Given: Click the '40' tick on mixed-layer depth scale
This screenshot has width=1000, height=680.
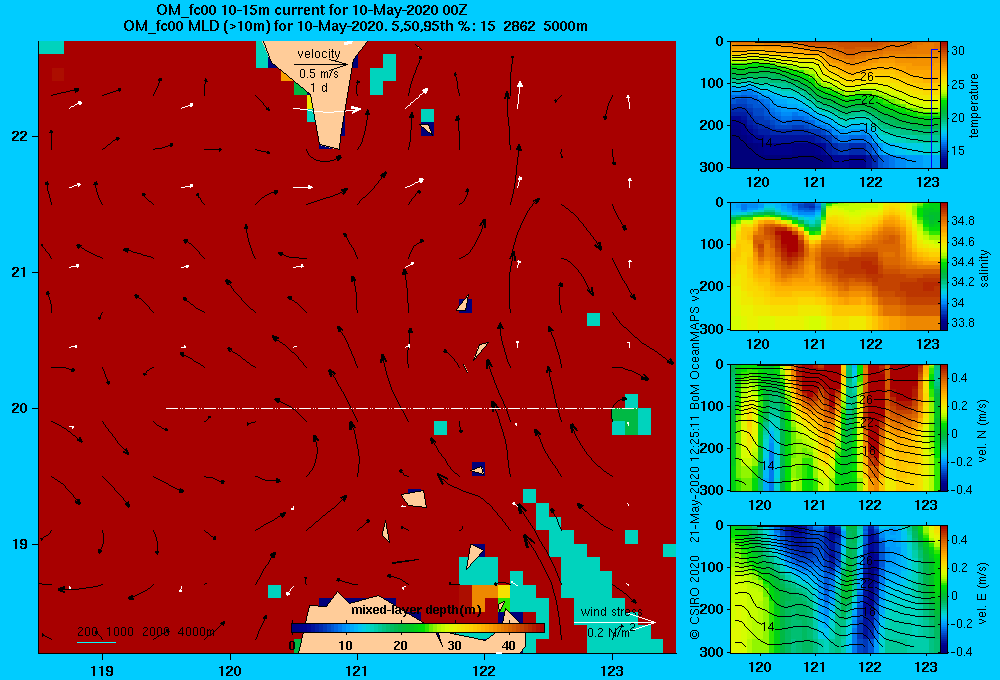Looking at the screenshot, I should pos(508,646).
